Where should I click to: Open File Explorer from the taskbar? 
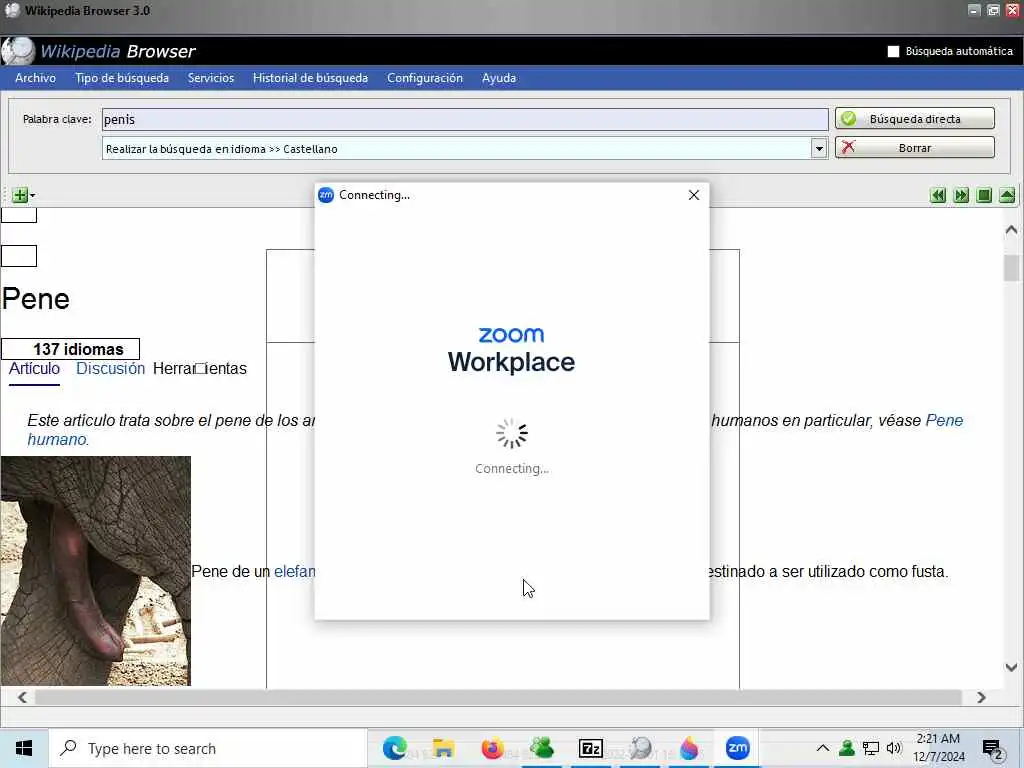point(443,748)
